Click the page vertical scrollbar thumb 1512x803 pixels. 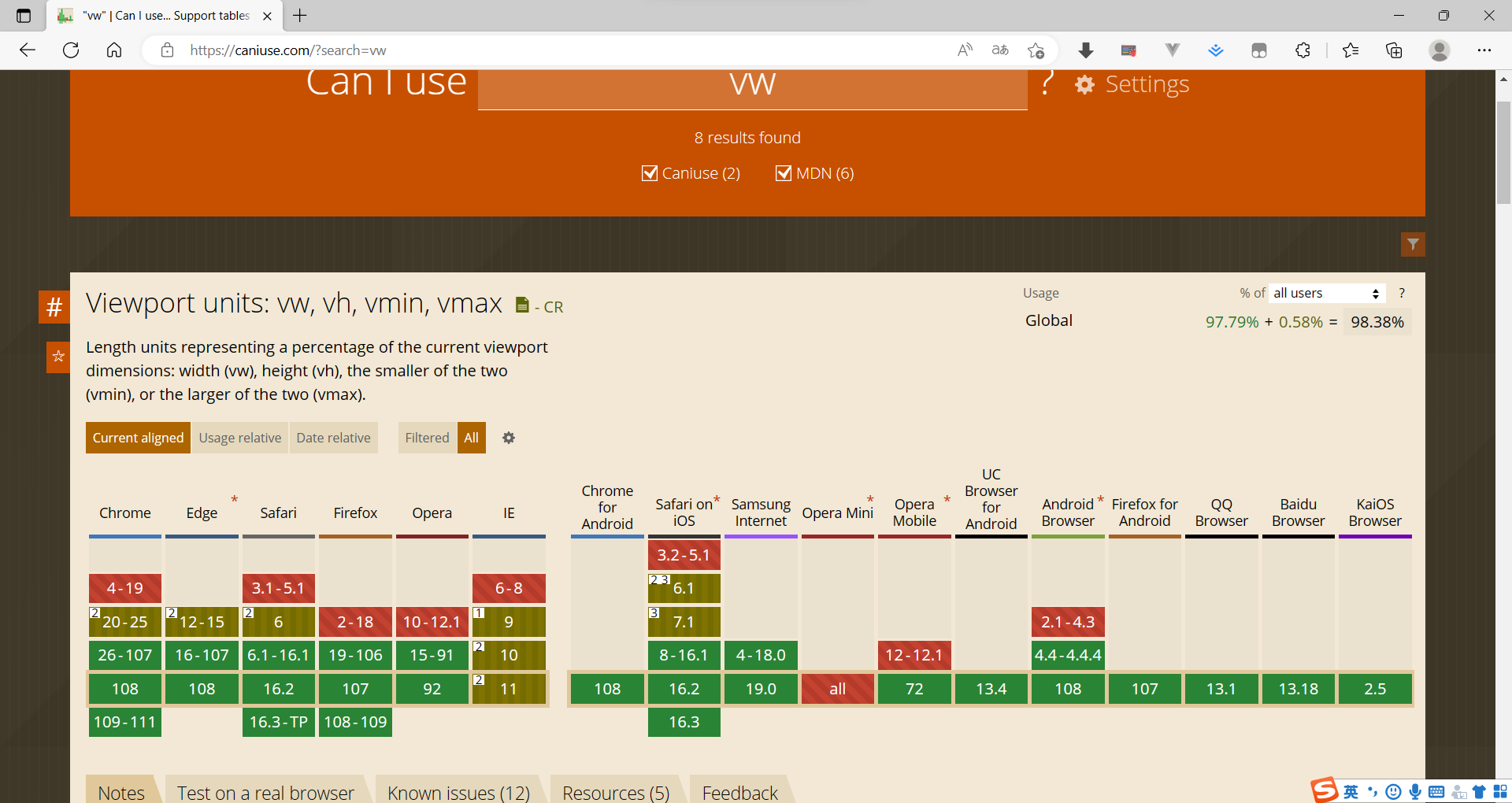click(1503, 154)
